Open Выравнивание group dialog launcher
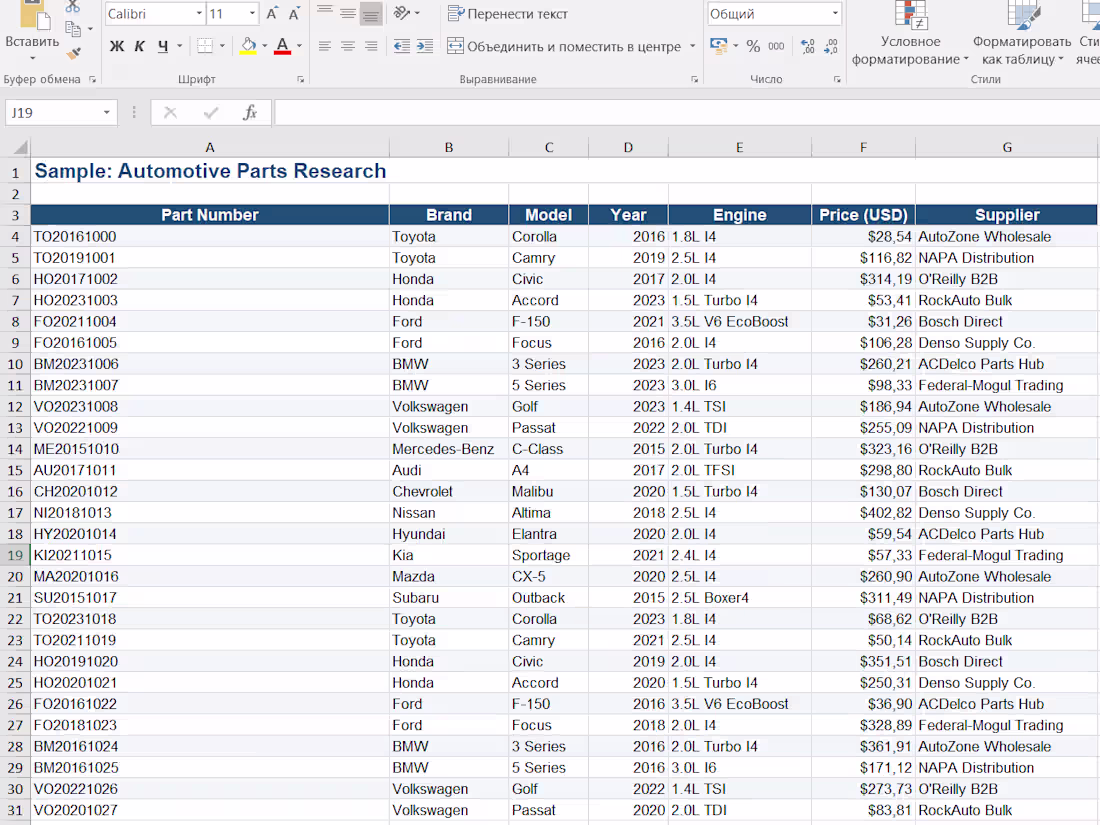The width and height of the screenshot is (1100, 825). point(695,80)
